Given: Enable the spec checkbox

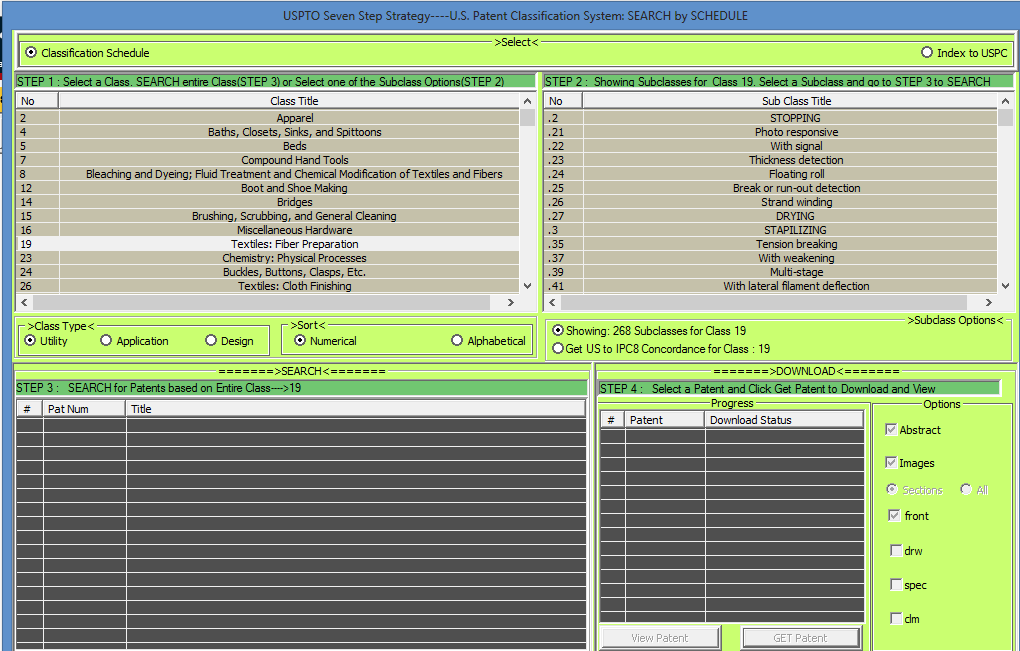Looking at the screenshot, I should 896,584.
